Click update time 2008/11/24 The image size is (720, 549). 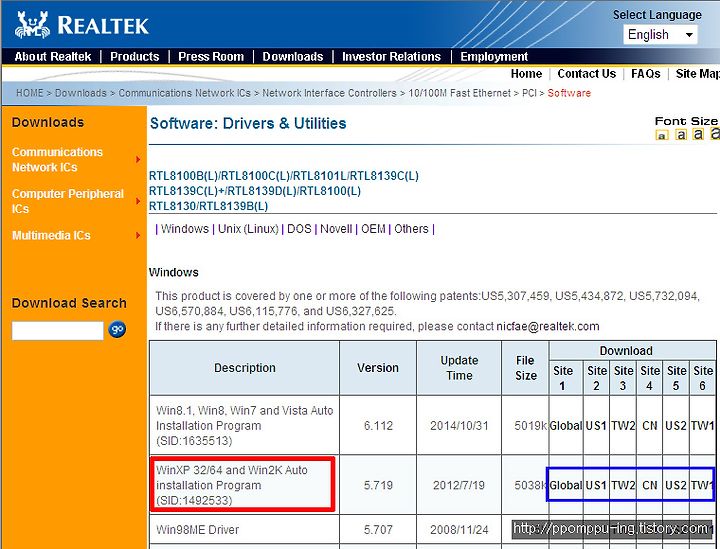[x=459, y=530]
